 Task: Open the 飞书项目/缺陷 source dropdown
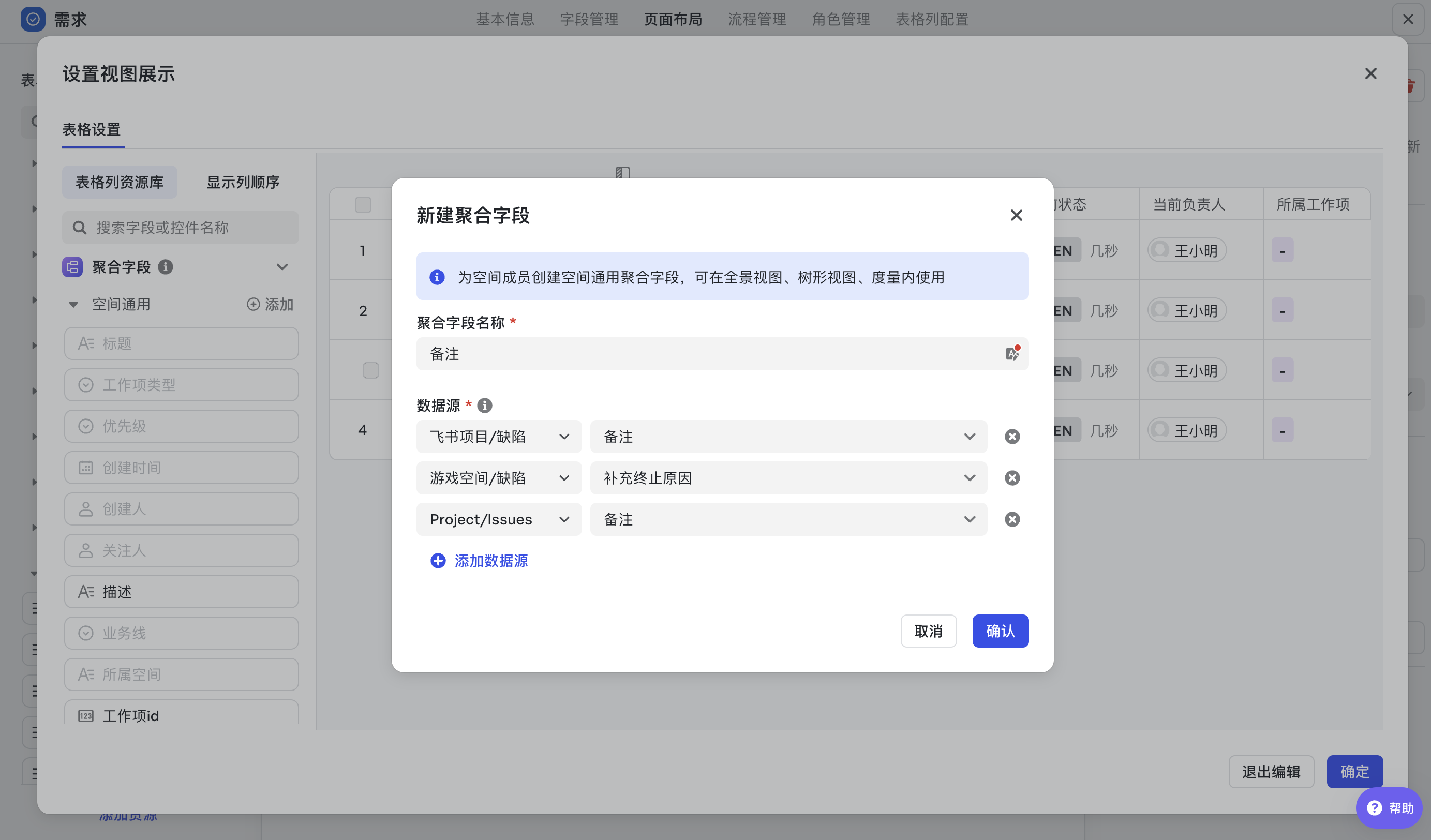point(499,437)
